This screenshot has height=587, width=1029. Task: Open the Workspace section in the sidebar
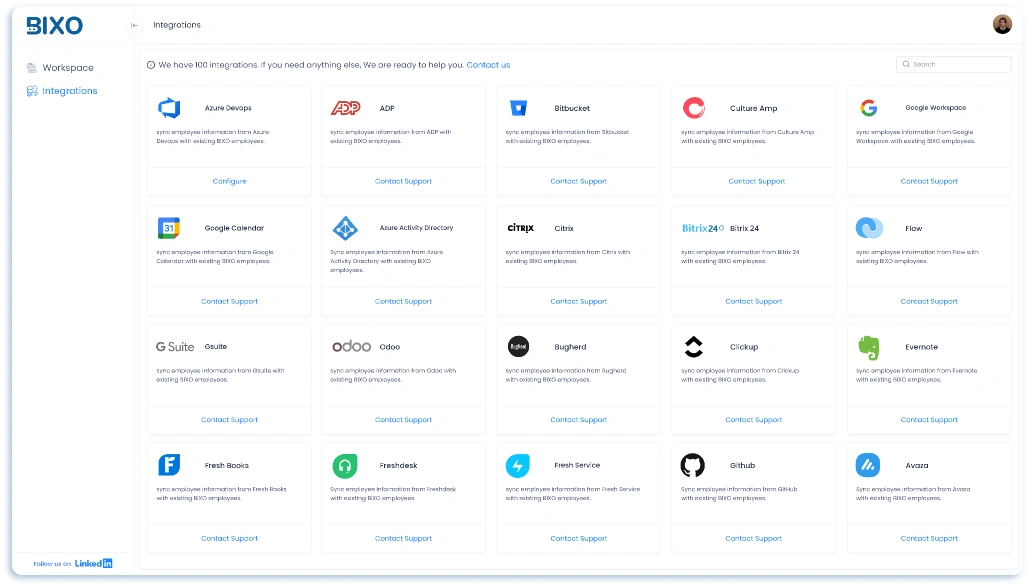pos(66,67)
